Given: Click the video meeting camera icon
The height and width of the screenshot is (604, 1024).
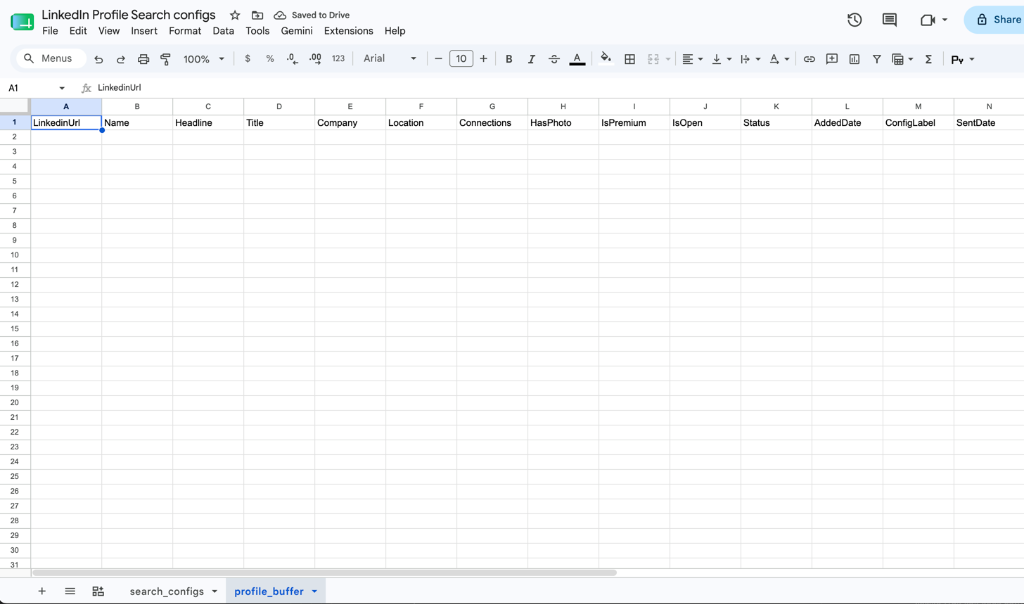Looking at the screenshot, I should (927, 20).
